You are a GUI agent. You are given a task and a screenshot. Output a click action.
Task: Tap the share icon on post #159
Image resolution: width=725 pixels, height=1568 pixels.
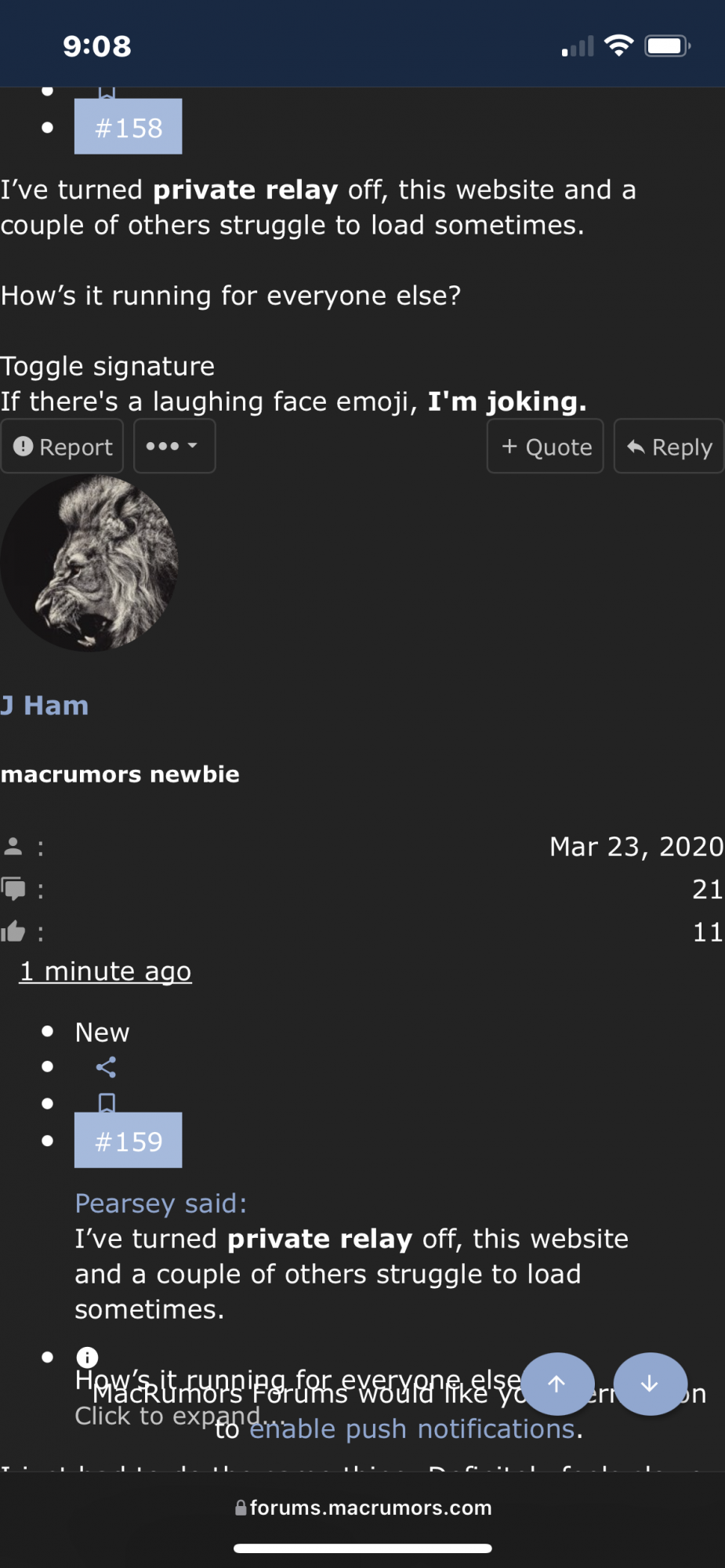(106, 1067)
